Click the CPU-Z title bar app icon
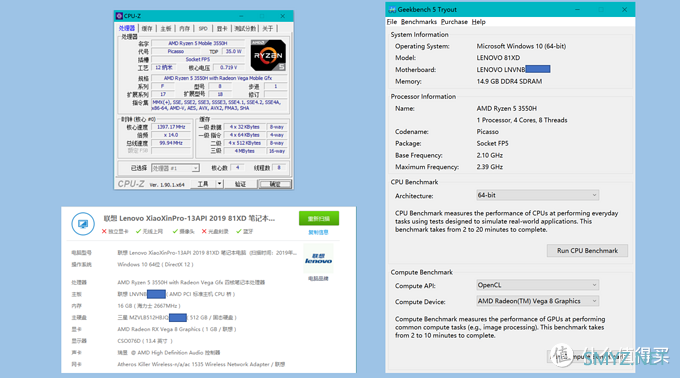 pos(119,16)
